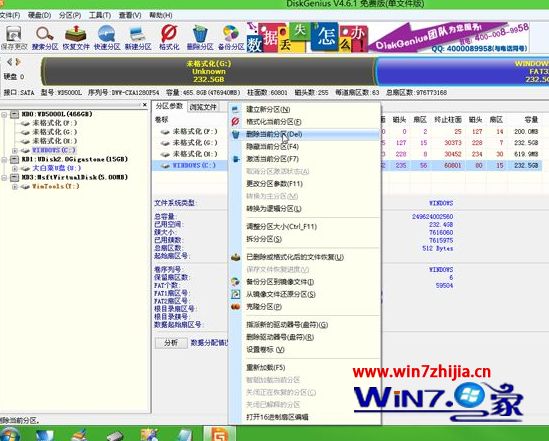Choose 设置卷标(V) in context menu
Viewport: 549px width, 441px height.
tap(305, 350)
